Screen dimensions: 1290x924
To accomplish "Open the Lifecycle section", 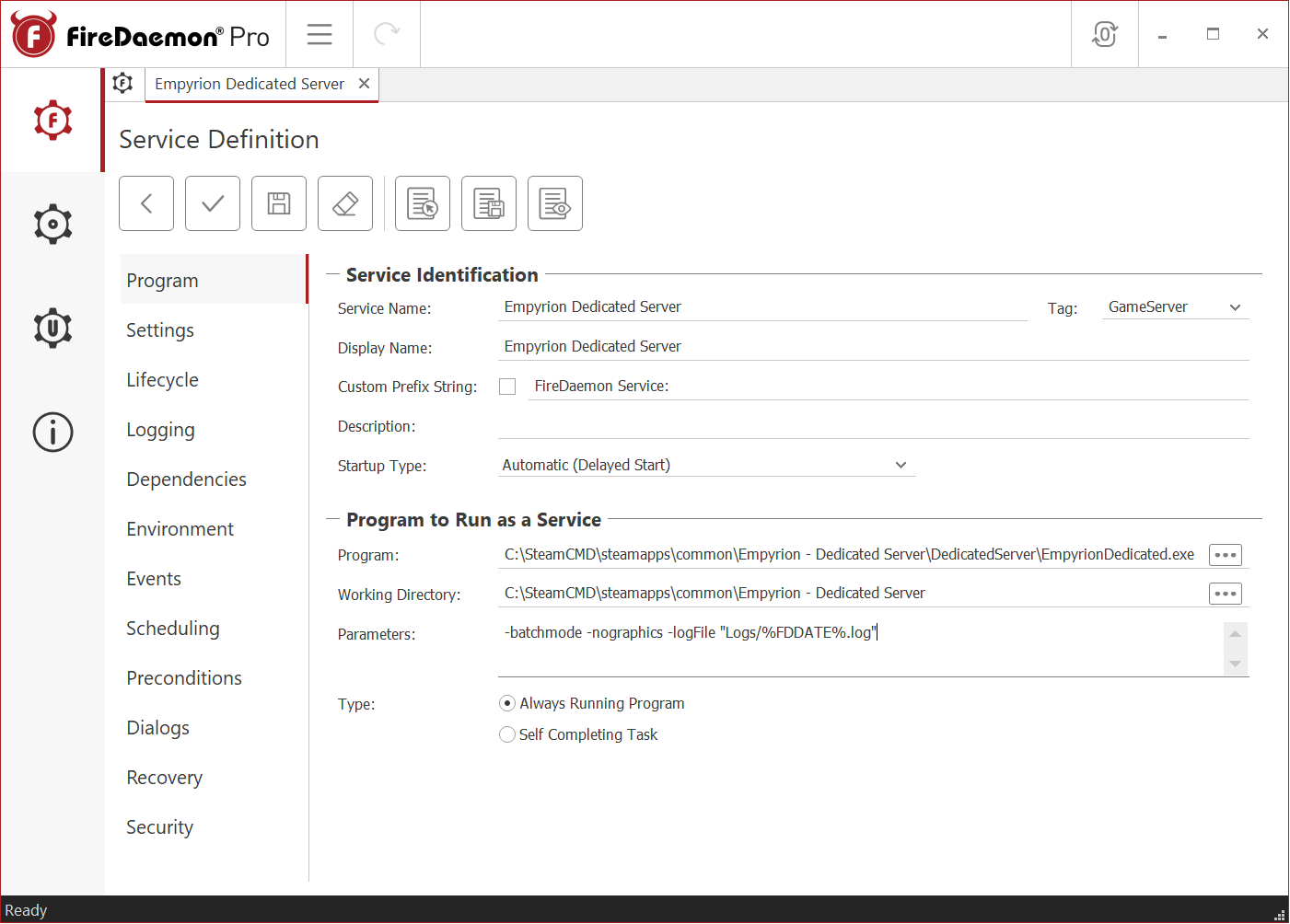I will (x=214, y=379).
